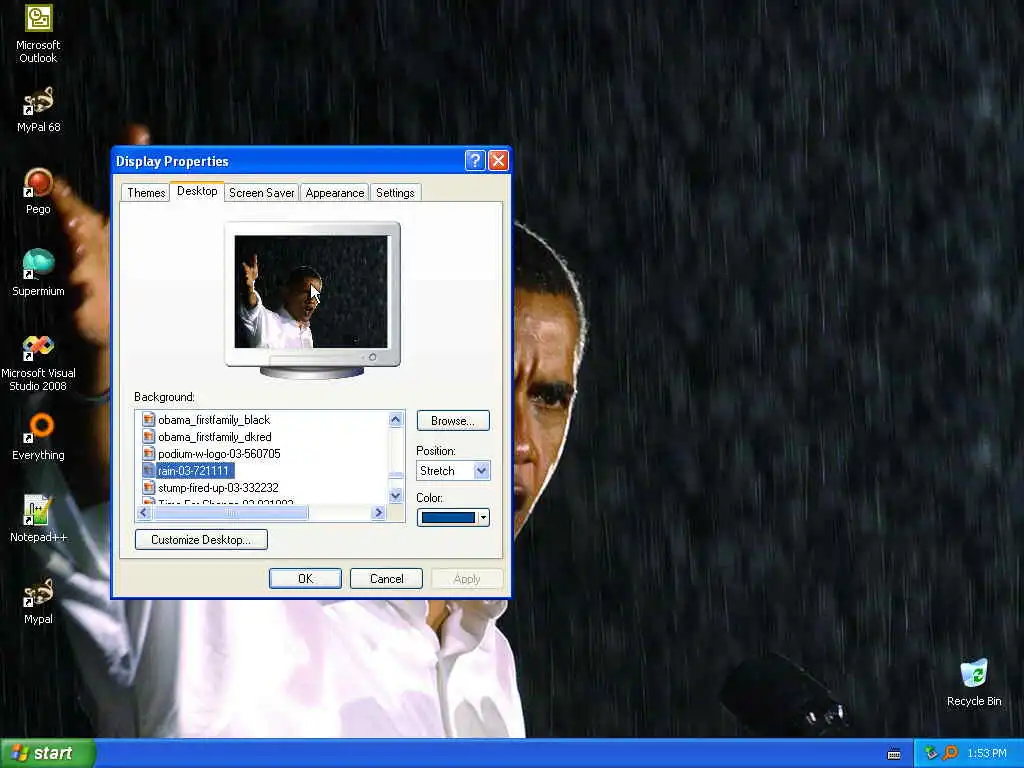This screenshot has width=1024, height=768.
Task: Click Safely Remove Hardware tray icon
Action: (931, 754)
